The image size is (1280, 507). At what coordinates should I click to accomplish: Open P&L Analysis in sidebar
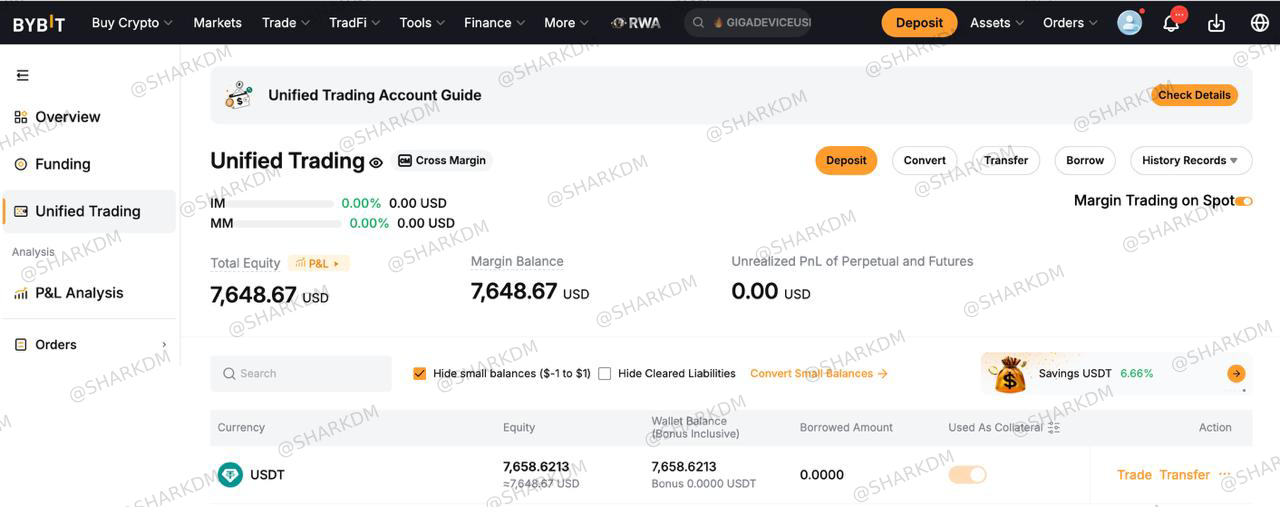[x=89, y=293]
